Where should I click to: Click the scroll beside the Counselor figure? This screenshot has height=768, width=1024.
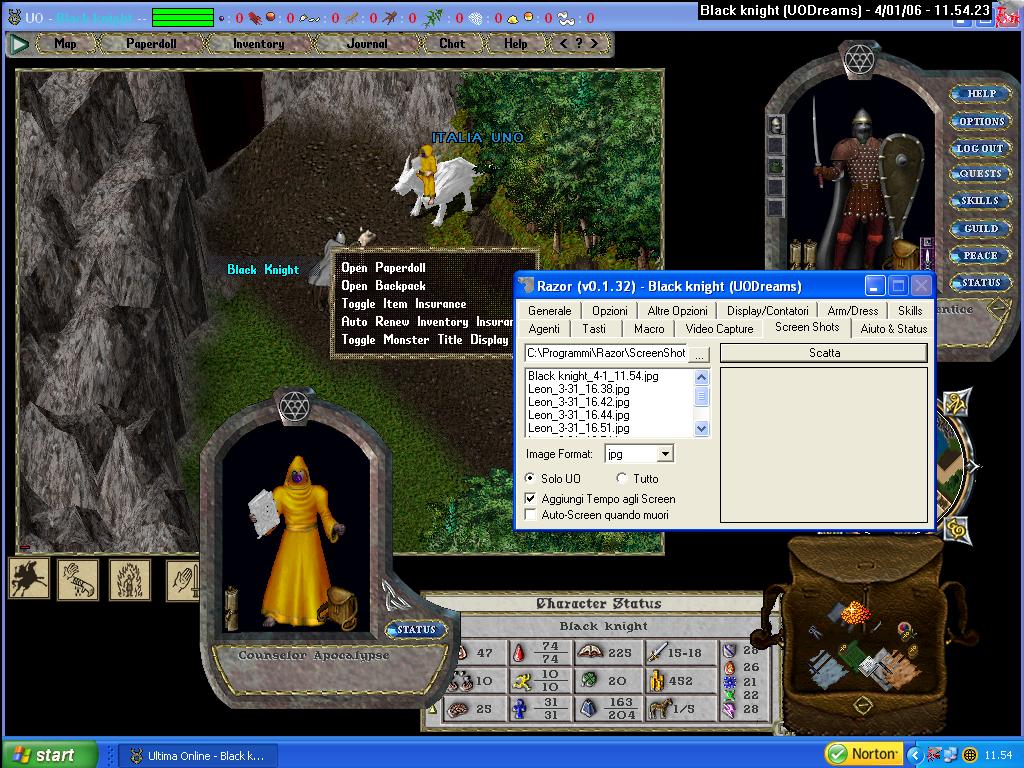[231, 609]
